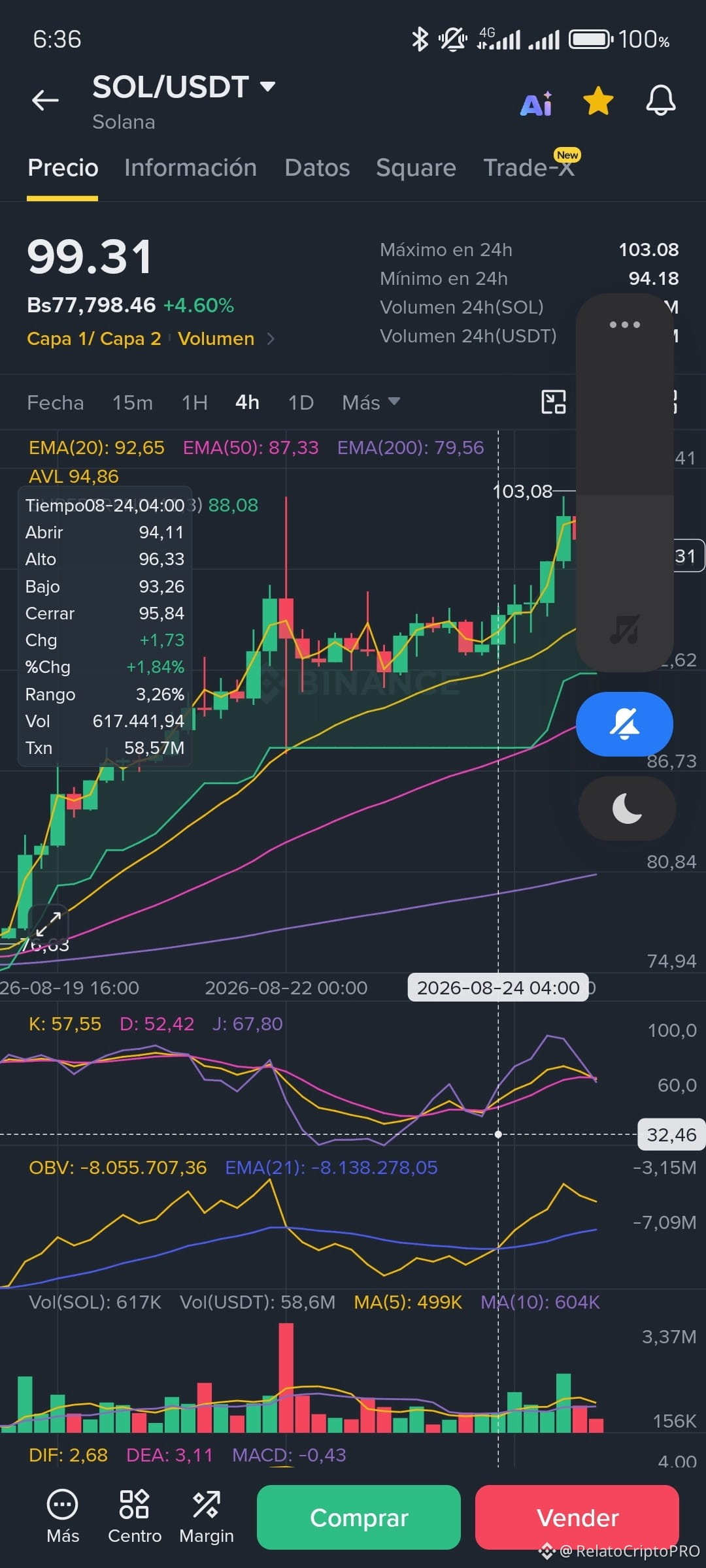This screenshot has width=706, height=1568.
Task: Open the picture-in-picture chart icon
Action: pyautogui.click(x=554, y=402)
